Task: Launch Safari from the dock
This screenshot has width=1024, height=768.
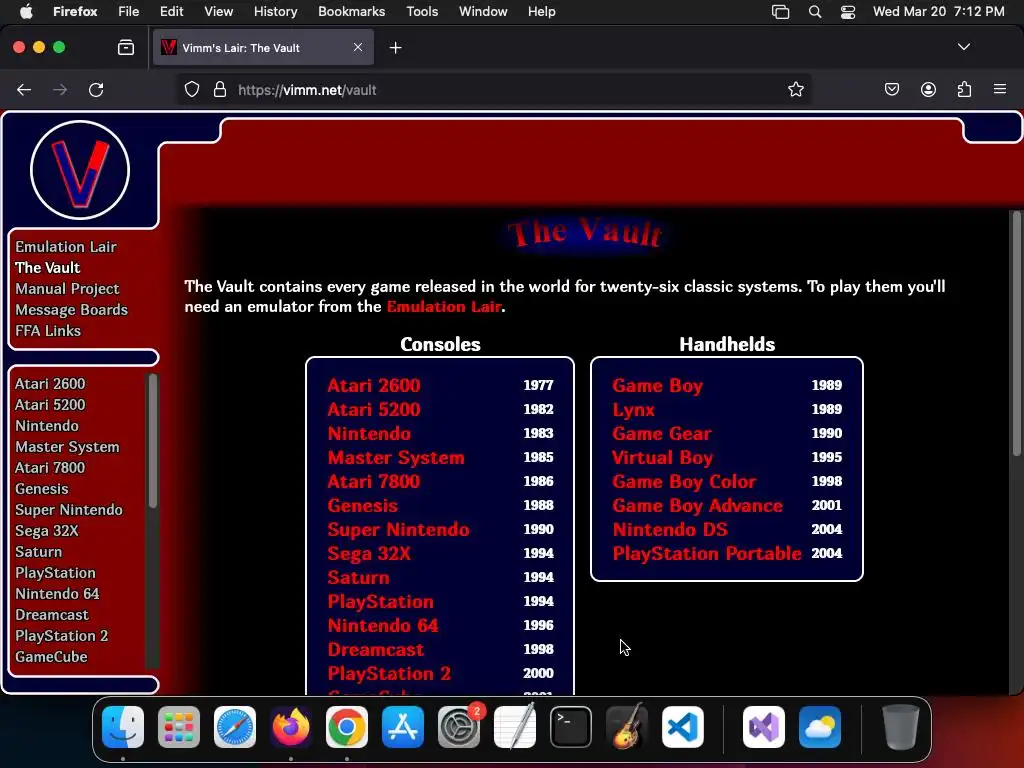Action: click(x=235, y=727)
